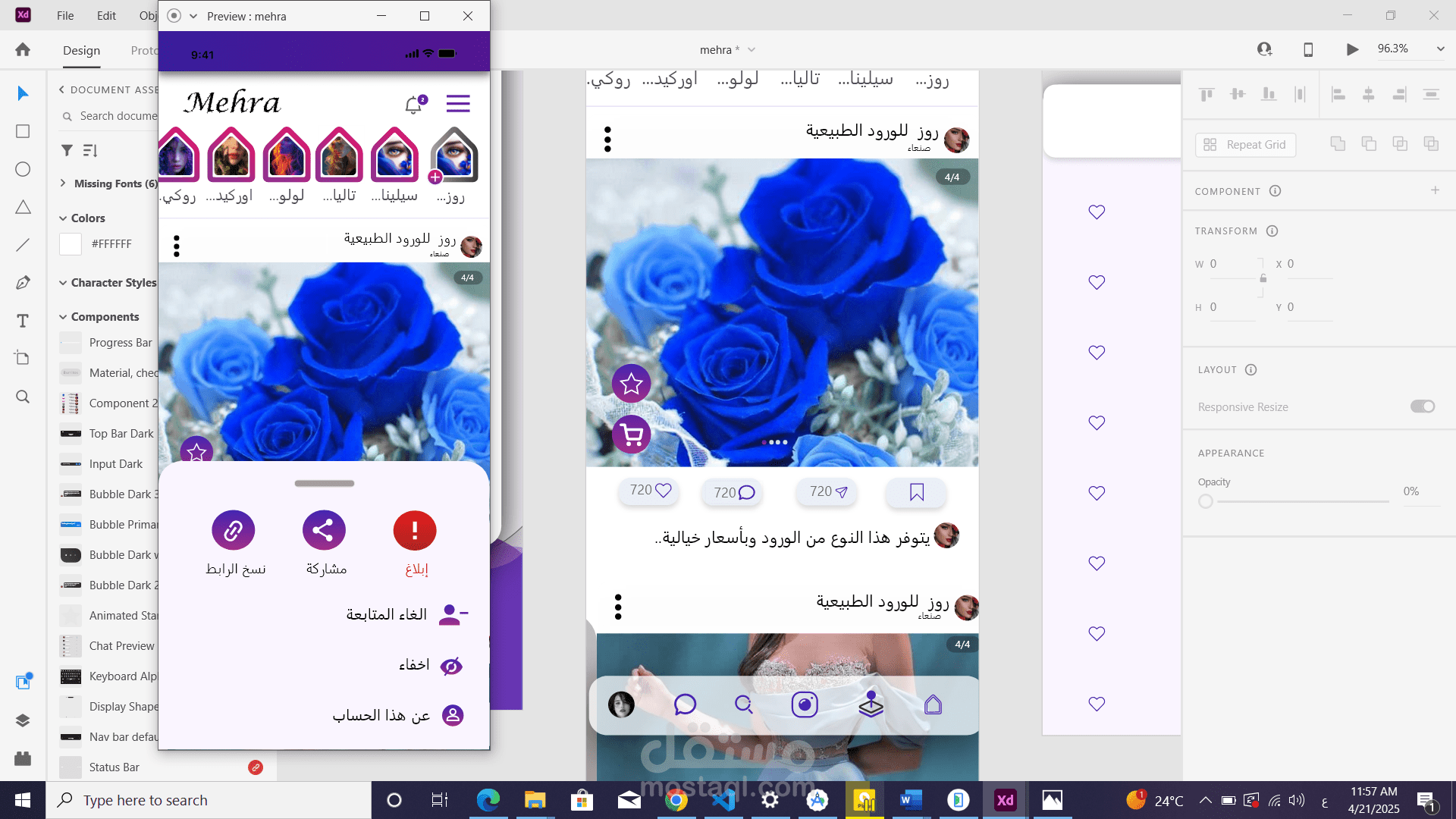1456x819 pixels.
Task: Click the #FFFFFF color swatch
Action: tap(71, 243)
